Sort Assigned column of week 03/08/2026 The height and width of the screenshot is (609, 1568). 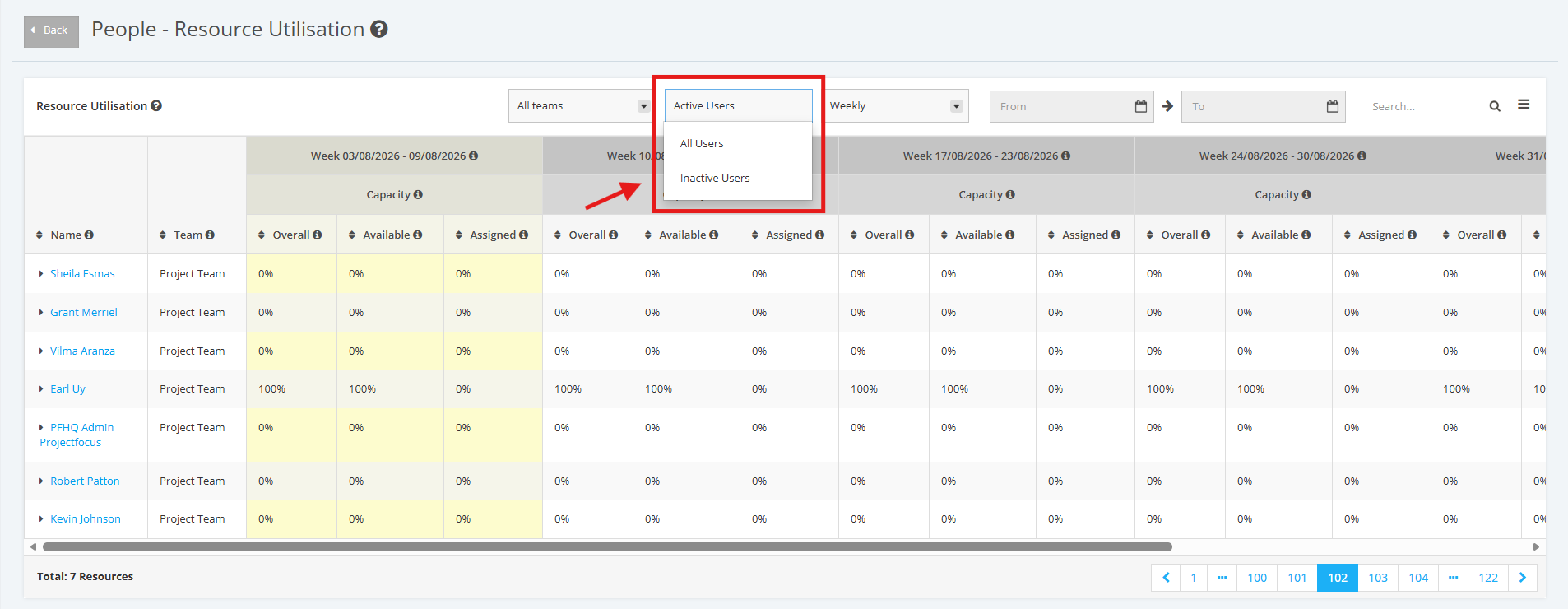(x=459, y=235)
